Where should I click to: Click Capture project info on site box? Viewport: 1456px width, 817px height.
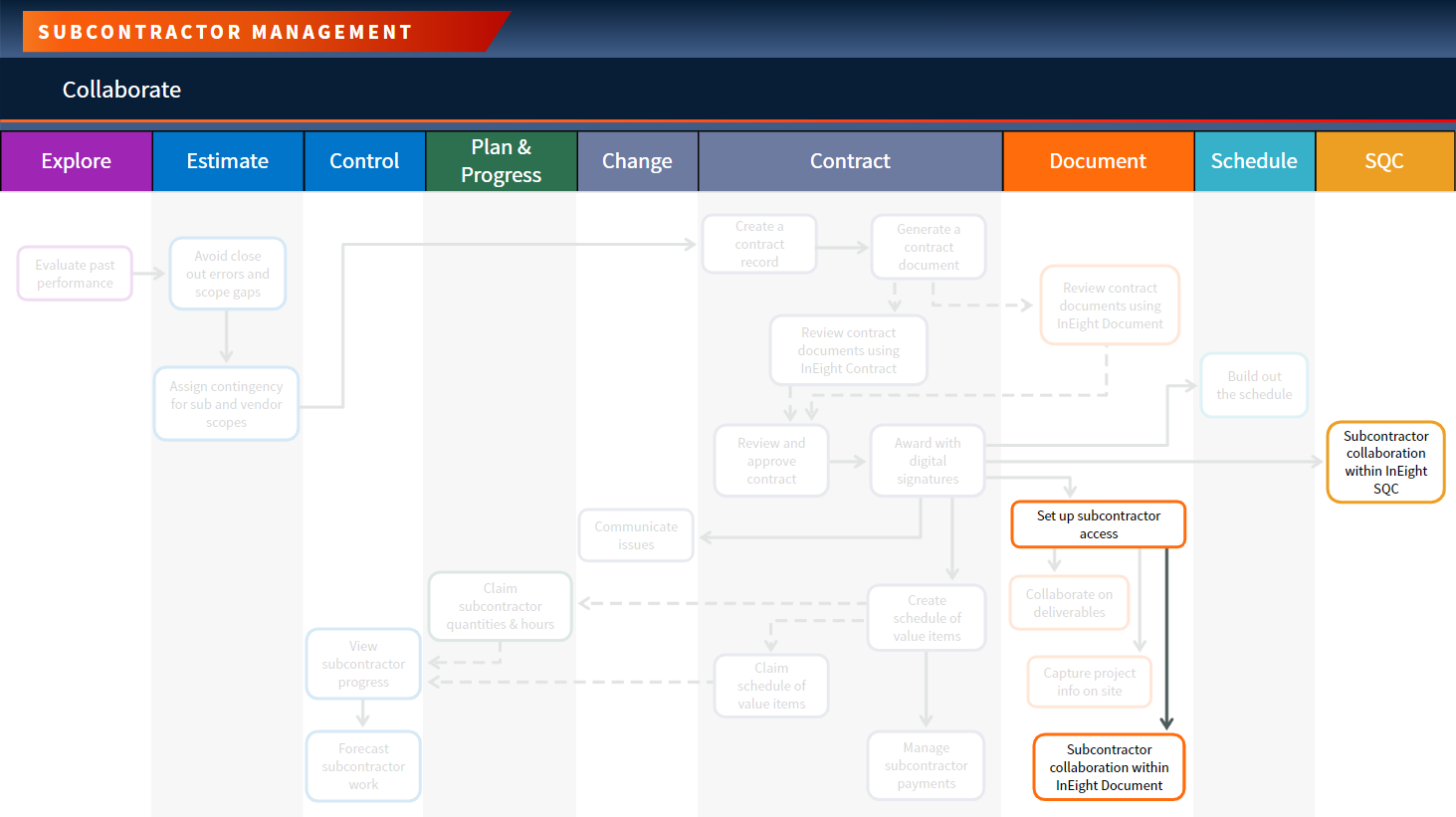click(x=1089, y=682)
